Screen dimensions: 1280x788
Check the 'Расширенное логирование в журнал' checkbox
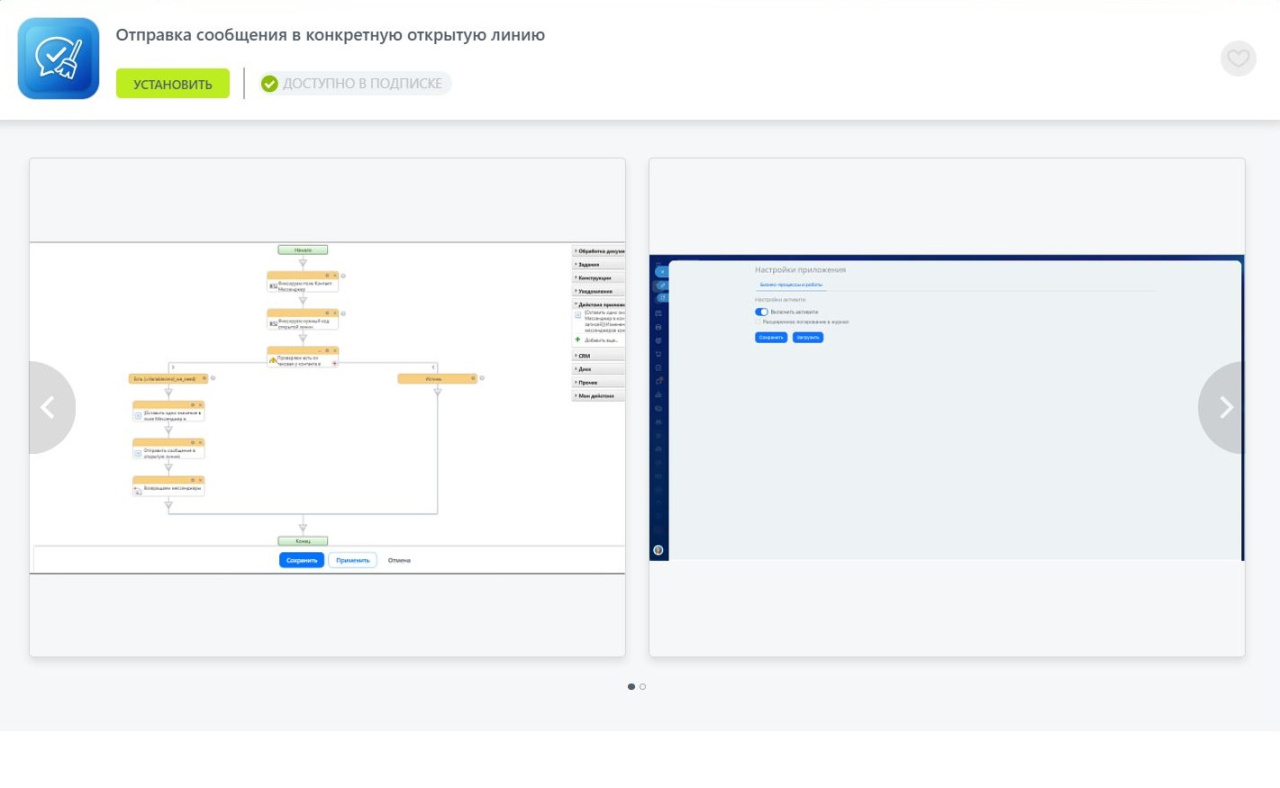pos(758,322)
